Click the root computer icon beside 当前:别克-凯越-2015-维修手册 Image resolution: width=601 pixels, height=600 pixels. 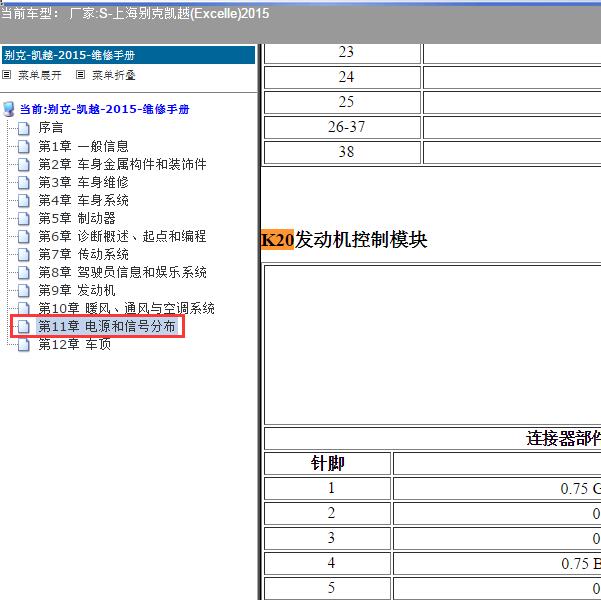point(9,109)
